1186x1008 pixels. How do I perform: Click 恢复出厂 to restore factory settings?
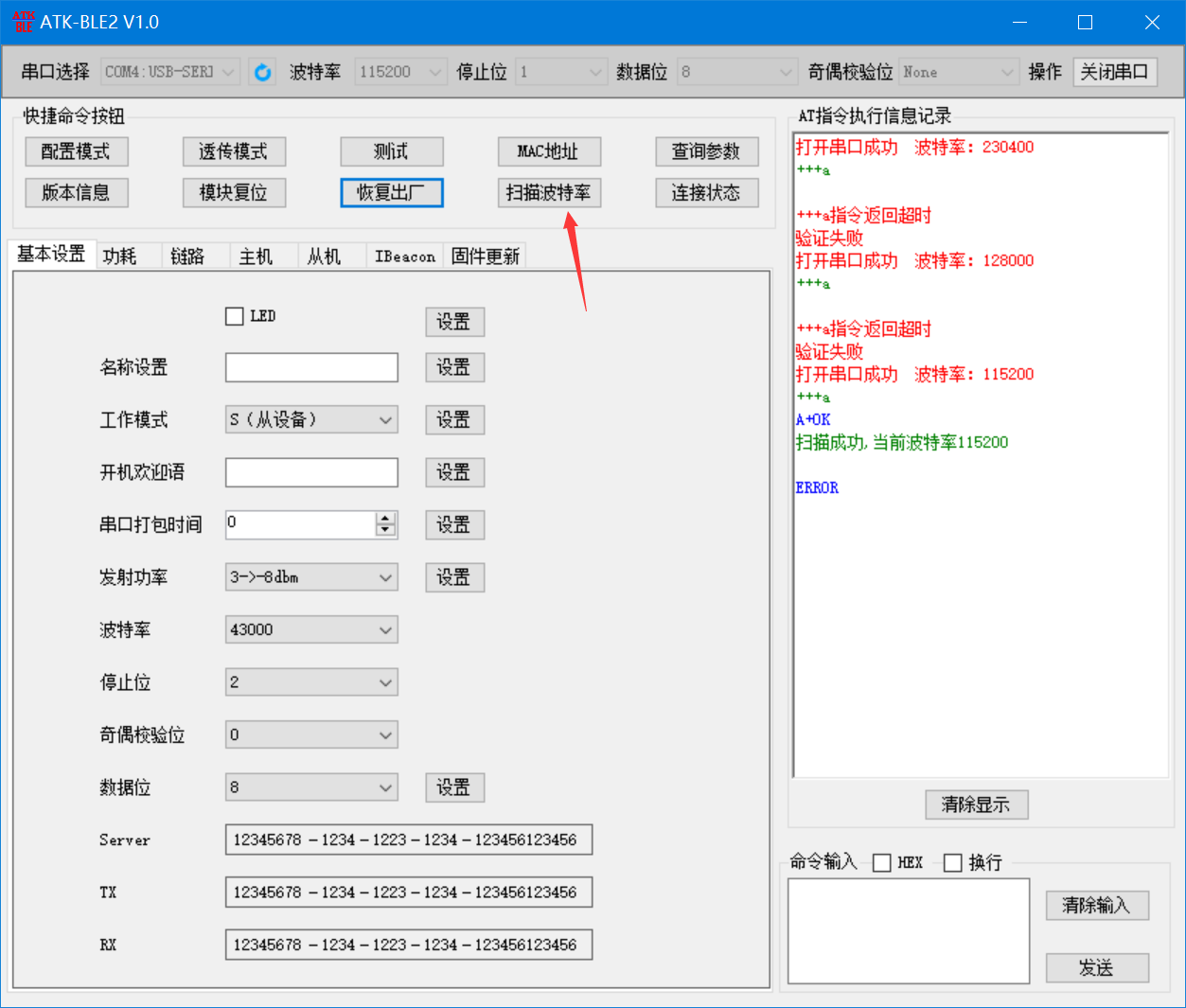tap(391, 192)
